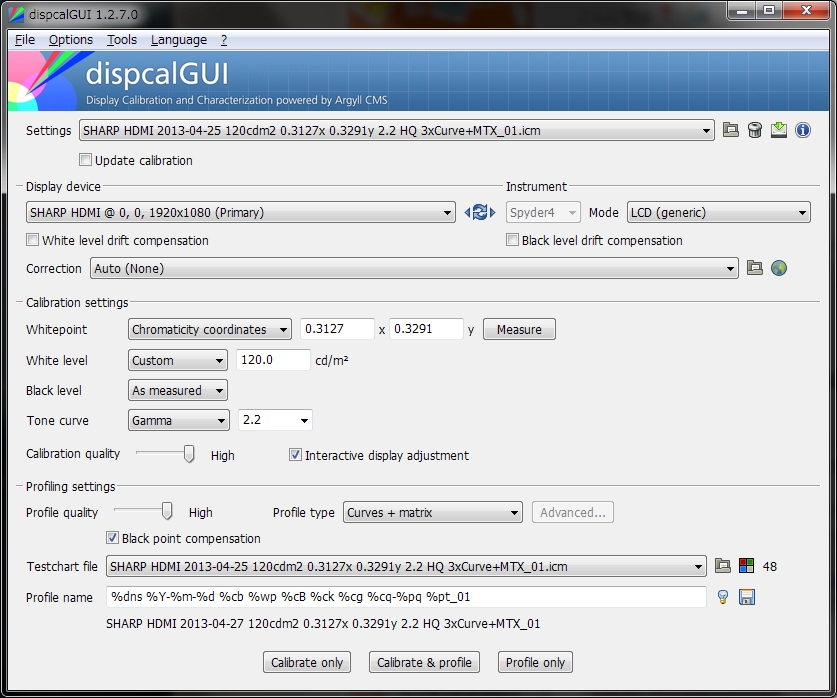Open profile information via the blue info icon

803,130
